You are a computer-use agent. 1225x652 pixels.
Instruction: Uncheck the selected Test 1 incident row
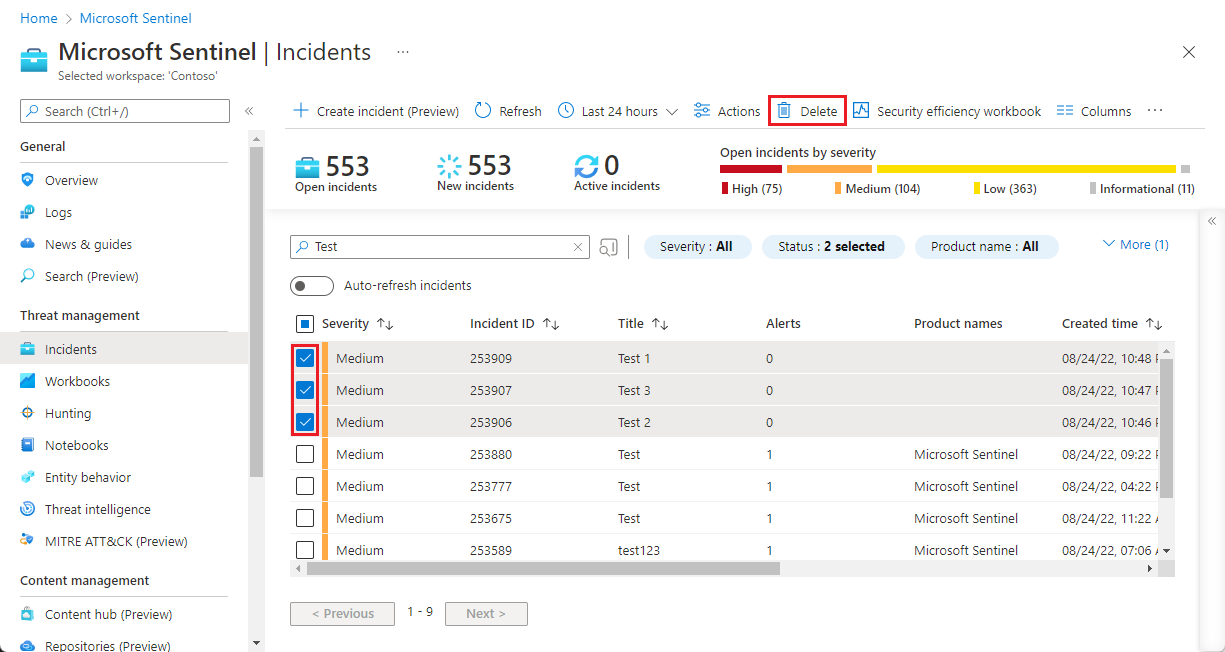click(x=305, y=358)
